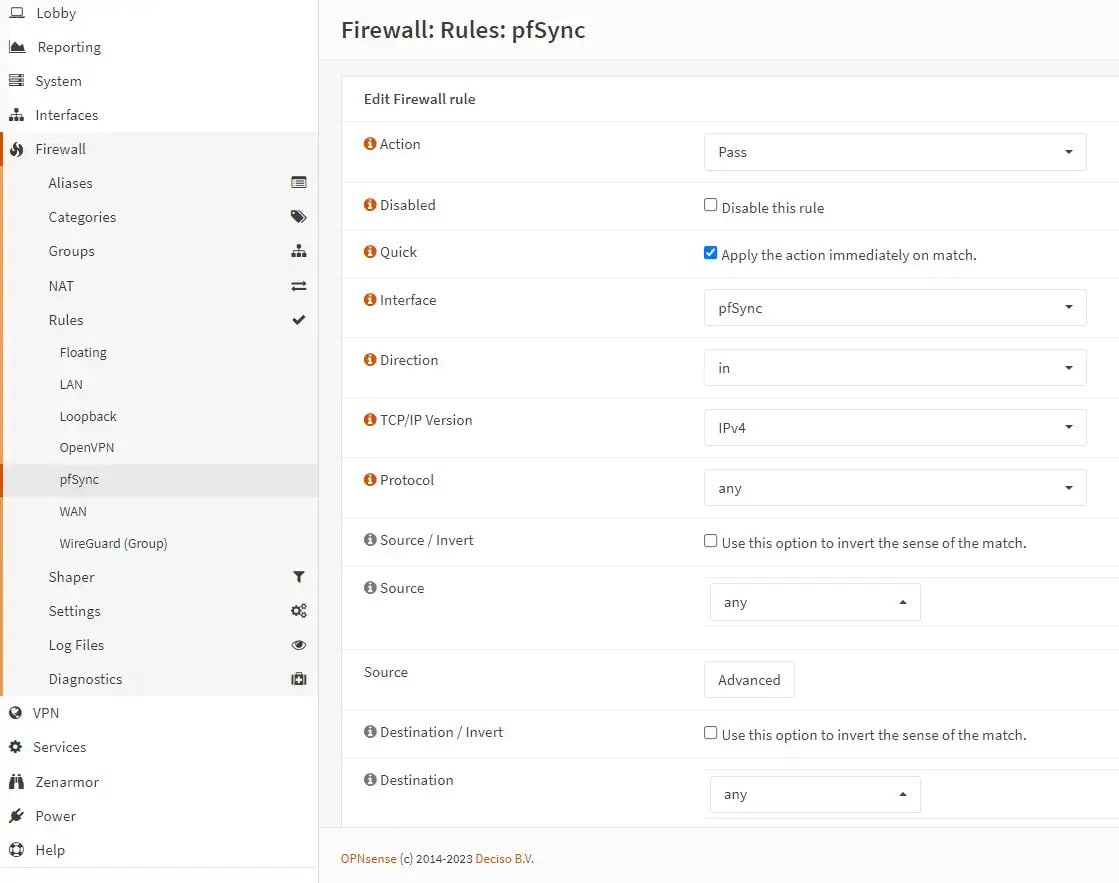Click the Power plug icon
1119x883 pixels.
[16, 816]
